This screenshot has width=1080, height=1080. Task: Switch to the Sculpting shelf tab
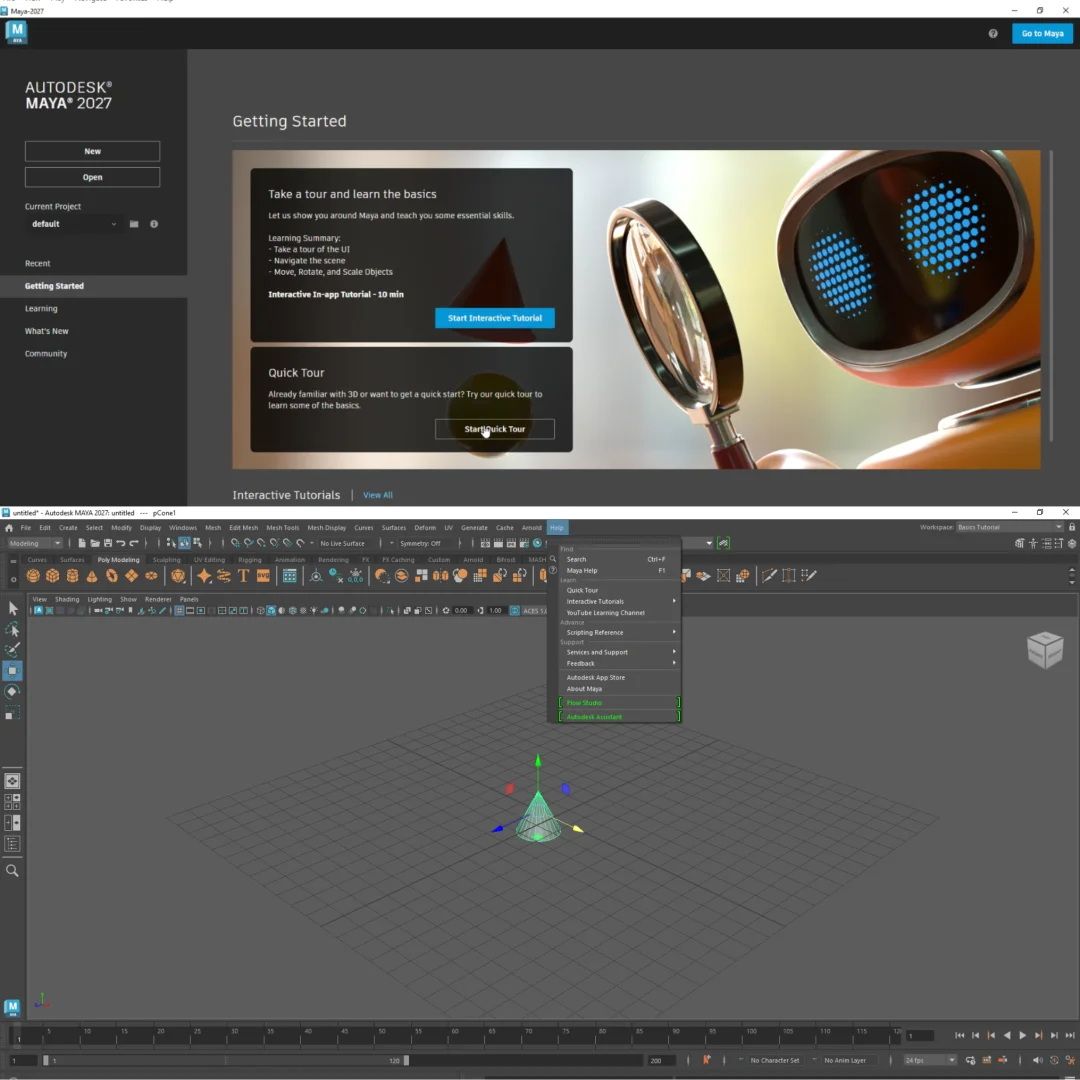pos(166,560)
